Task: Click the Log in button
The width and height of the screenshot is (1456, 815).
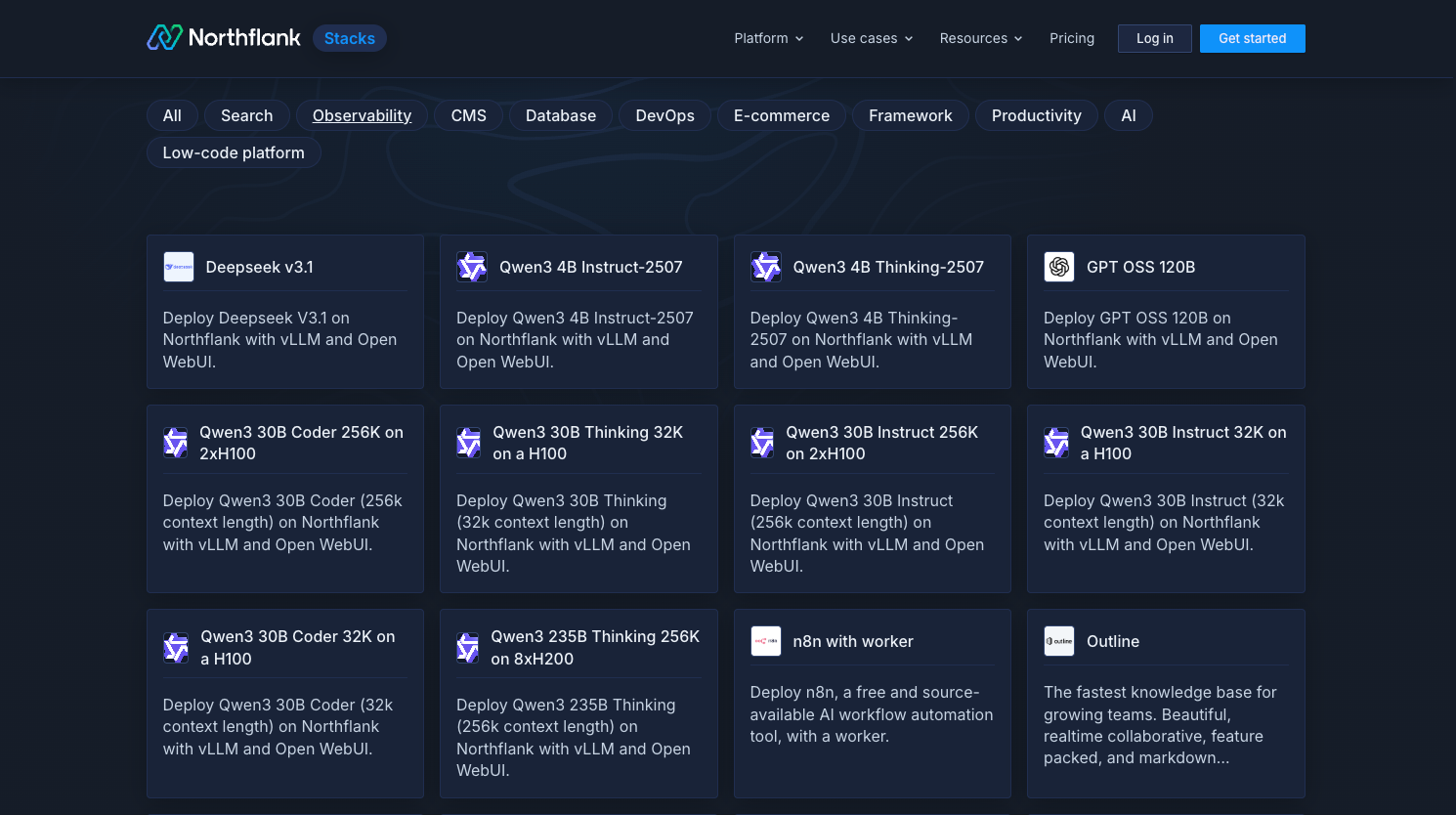Action: coord(1155,38)
